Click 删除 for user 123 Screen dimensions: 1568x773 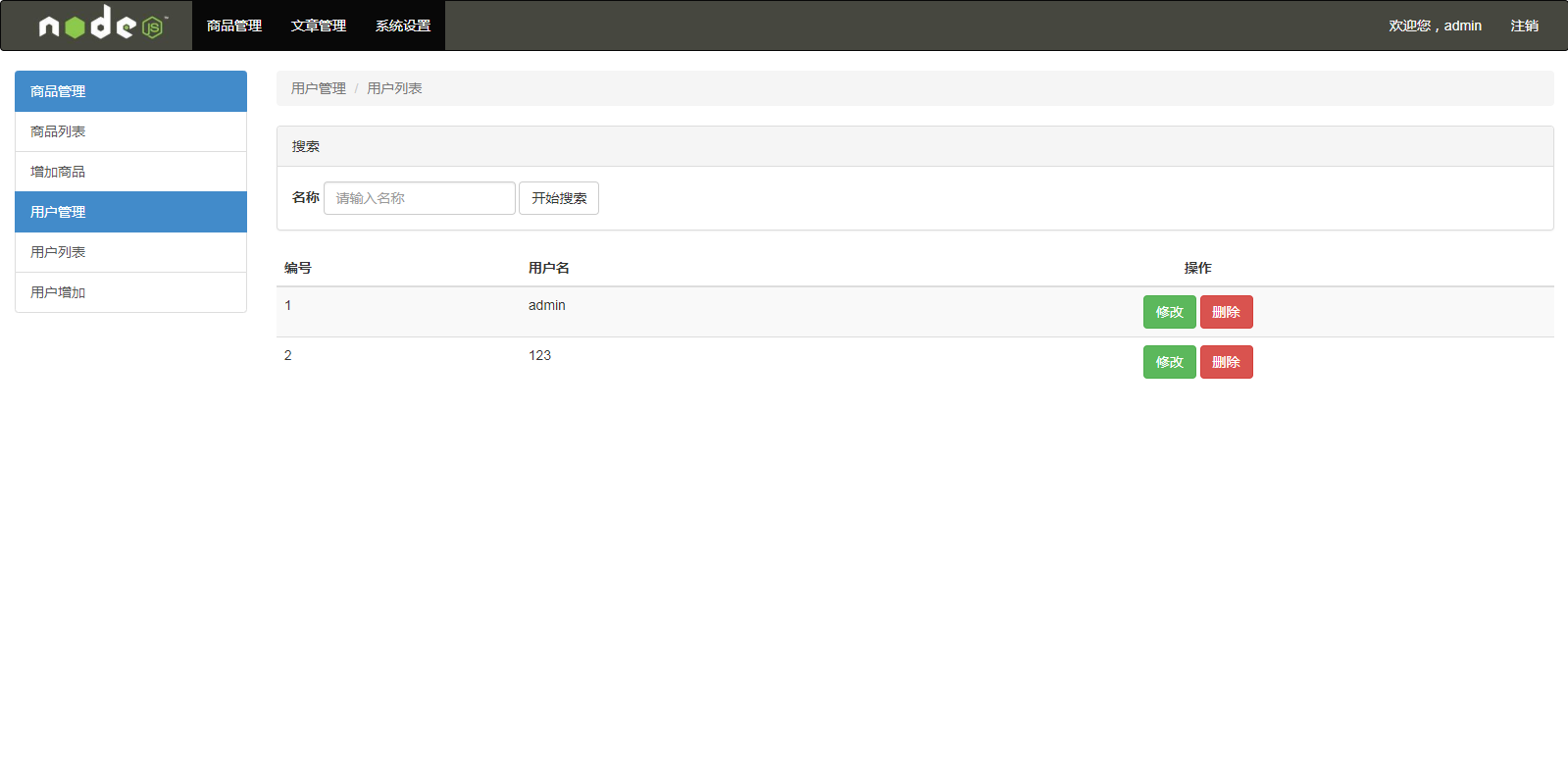pyautogui.click(x=1227, y=362)
